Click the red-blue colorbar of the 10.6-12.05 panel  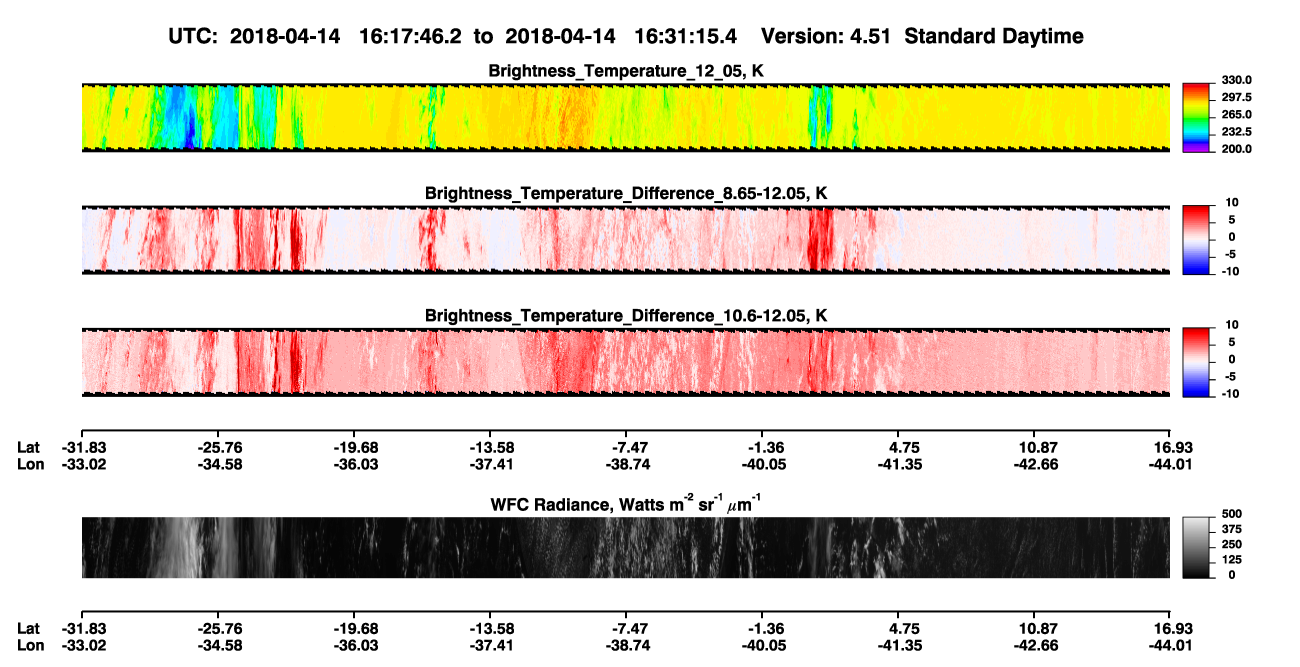click(1195, 361)
